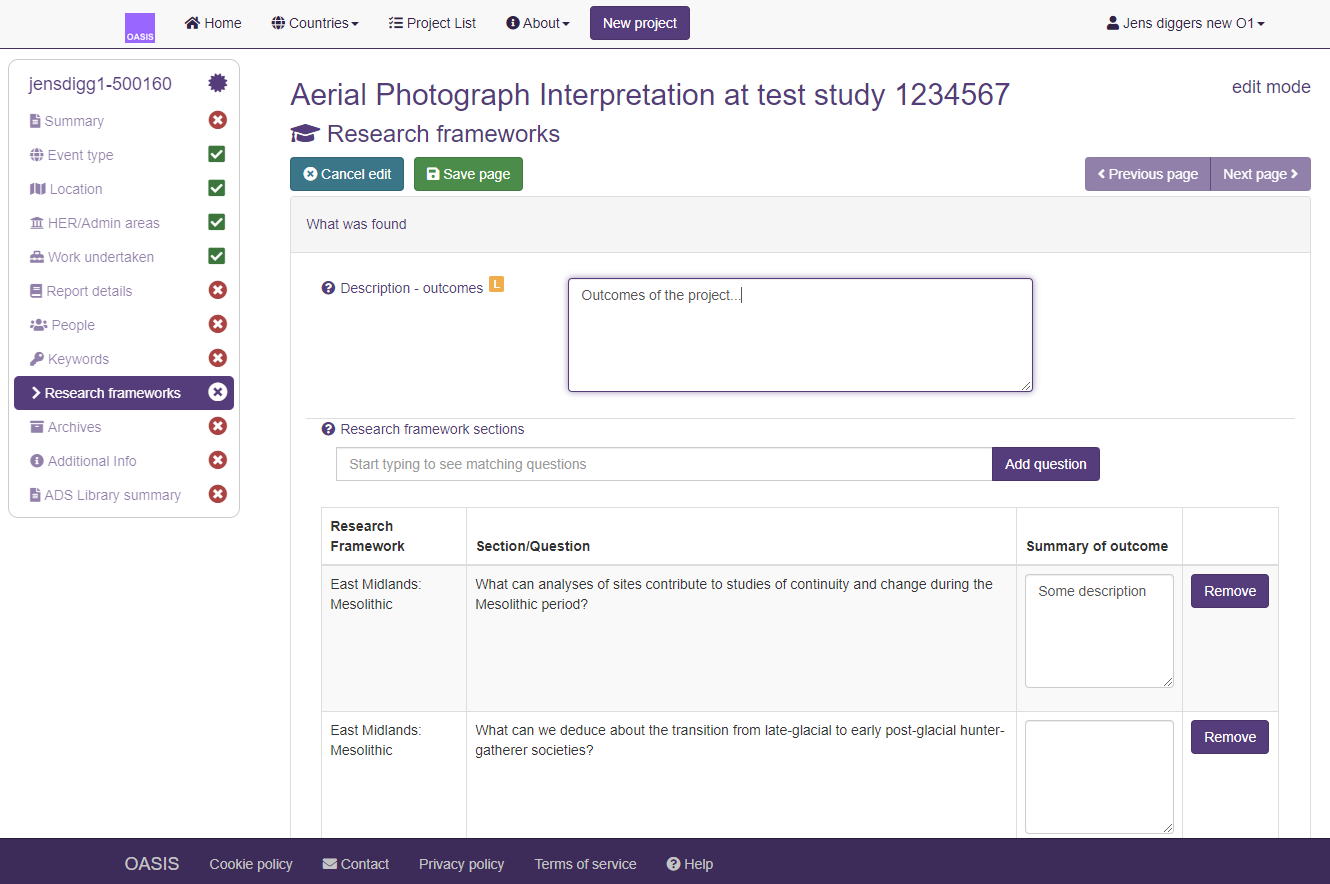1330x884 pixels.
Task: Click the green check icon for HER/Admin areas
Action: (217, 222)
